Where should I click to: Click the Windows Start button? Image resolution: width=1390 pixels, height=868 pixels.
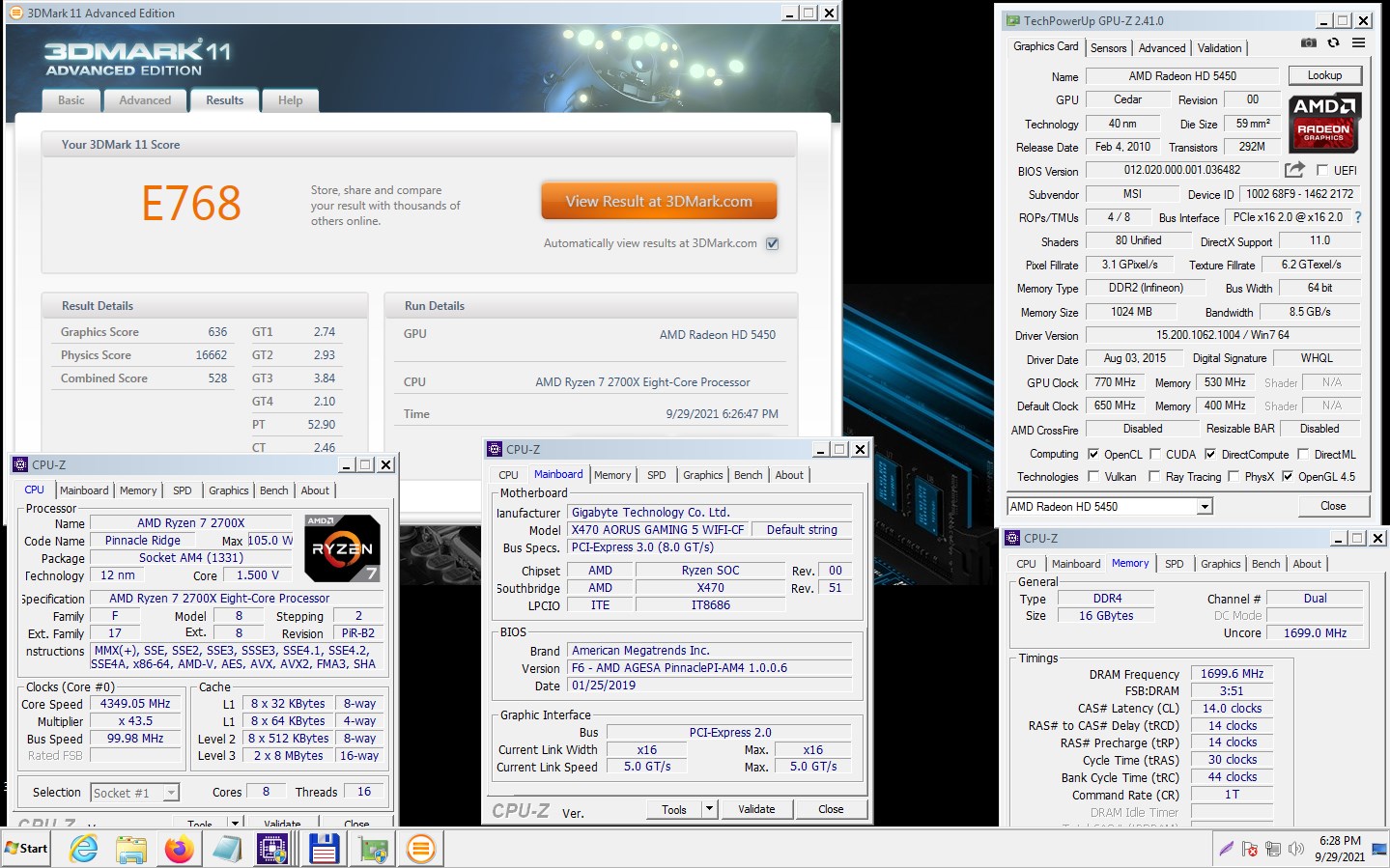point(26,849)
